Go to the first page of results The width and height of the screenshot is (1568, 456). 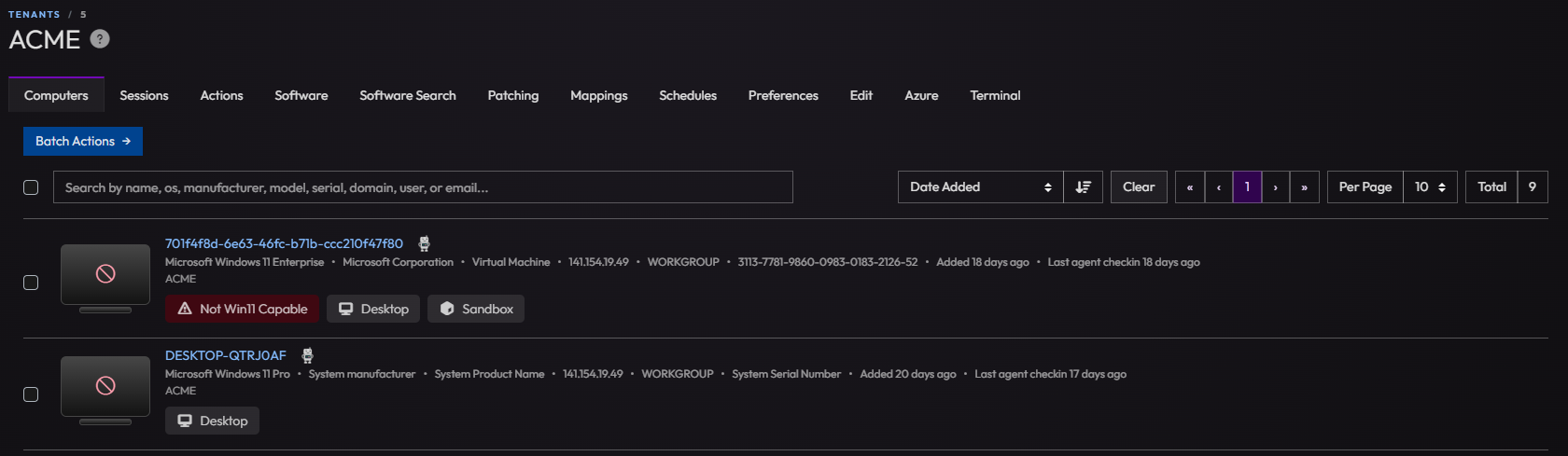pyautogui.click(x=1190, y=187)
